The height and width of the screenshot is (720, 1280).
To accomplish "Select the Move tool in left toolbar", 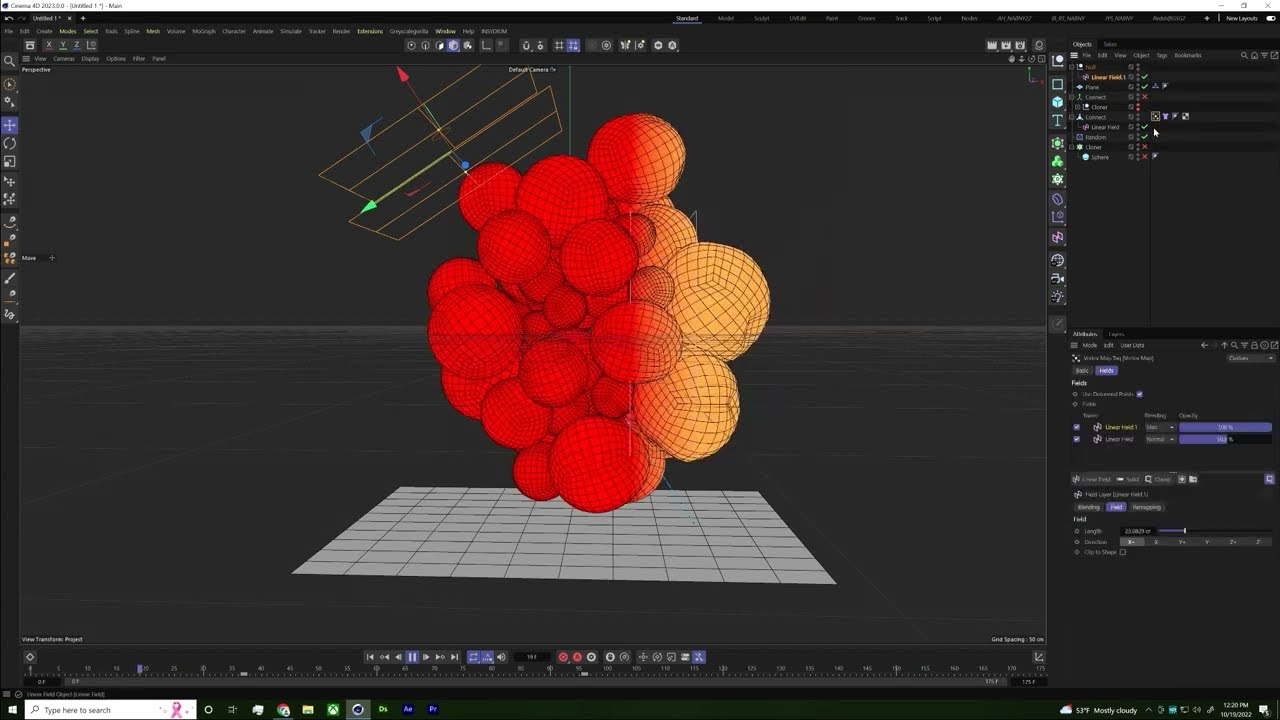I will 10,125.
